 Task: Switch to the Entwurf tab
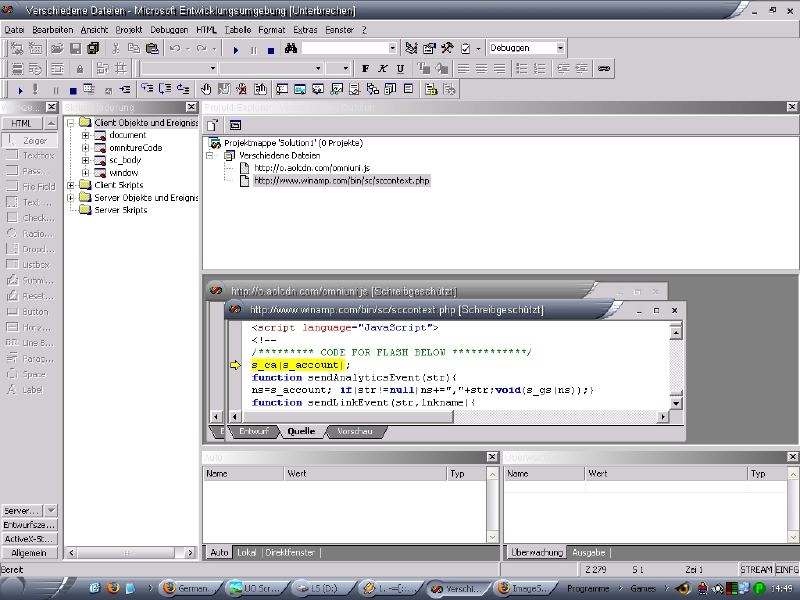tap(252, 432)
